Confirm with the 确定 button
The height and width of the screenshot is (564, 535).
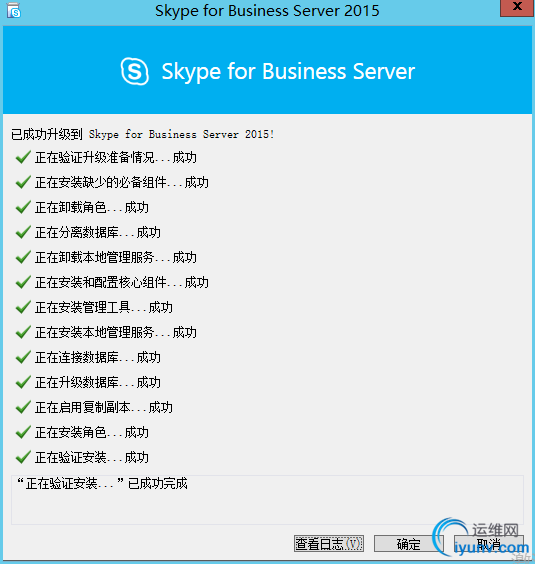(409, 543)
